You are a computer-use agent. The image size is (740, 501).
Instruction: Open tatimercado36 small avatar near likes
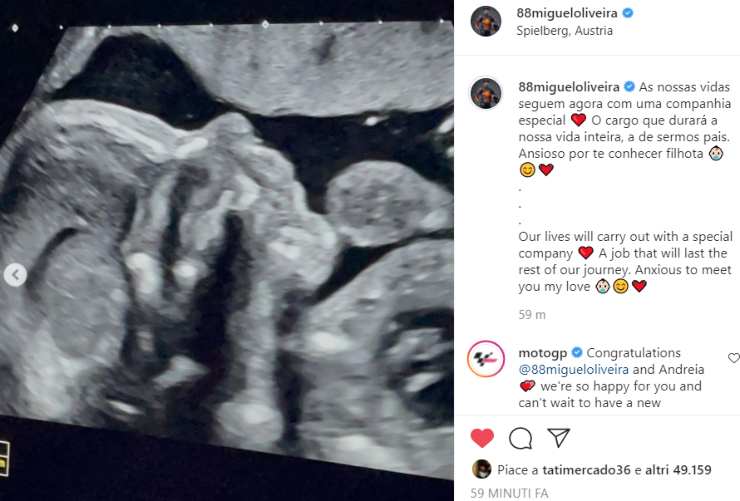(x=481, y=469)
